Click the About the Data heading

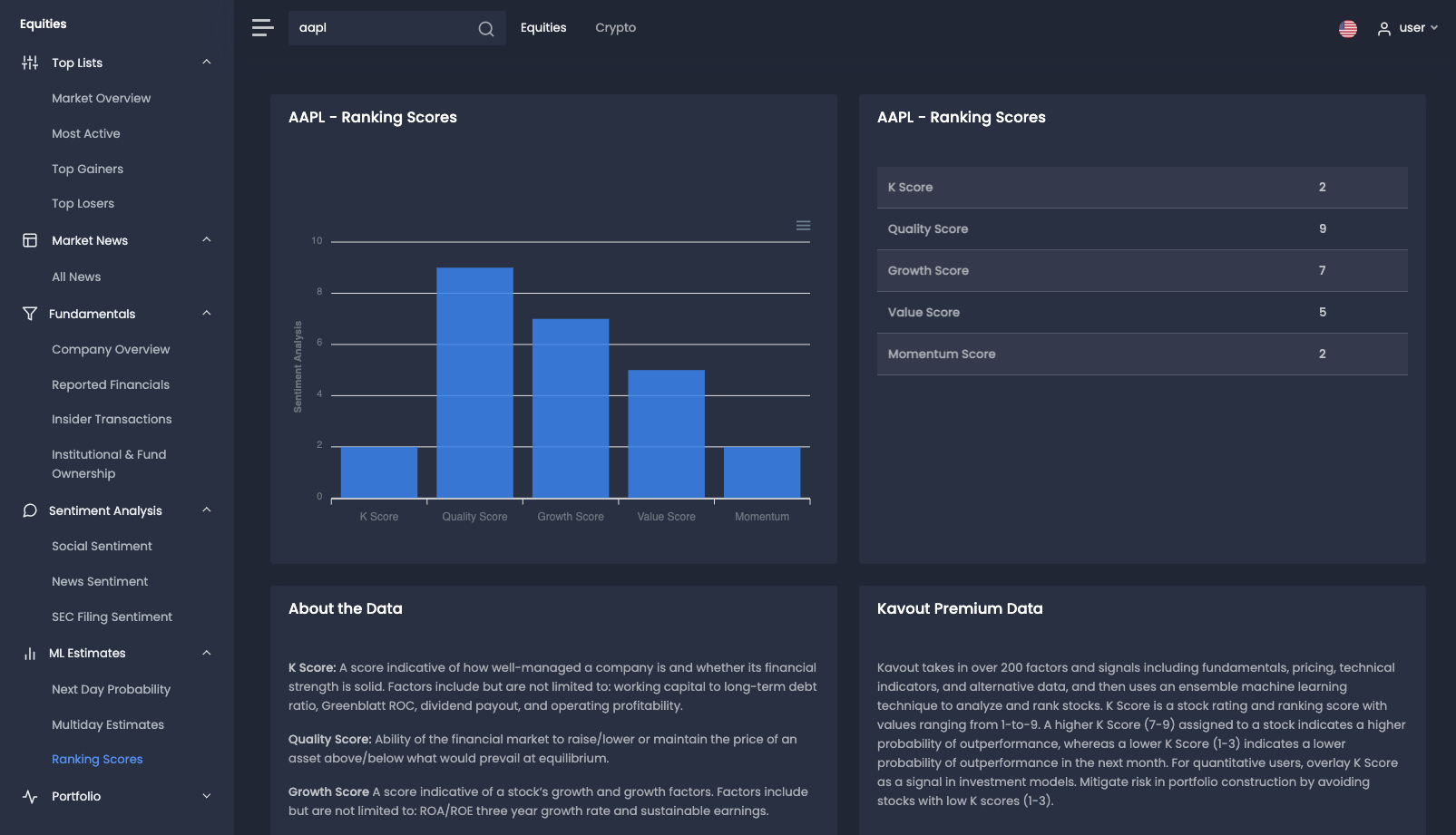click(x=346, y=609)
